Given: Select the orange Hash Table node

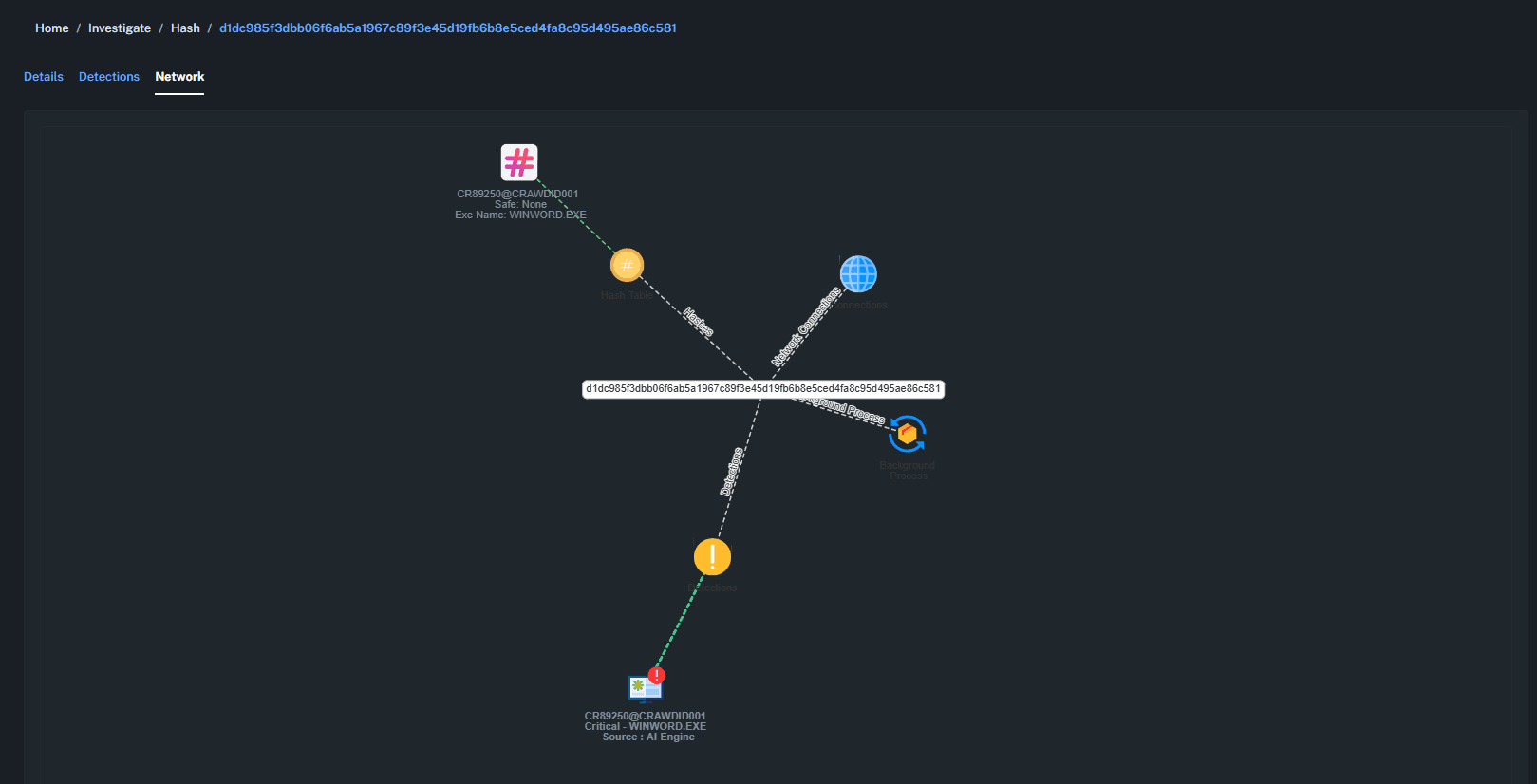Looking at the screenshot, I should [627, 266].
